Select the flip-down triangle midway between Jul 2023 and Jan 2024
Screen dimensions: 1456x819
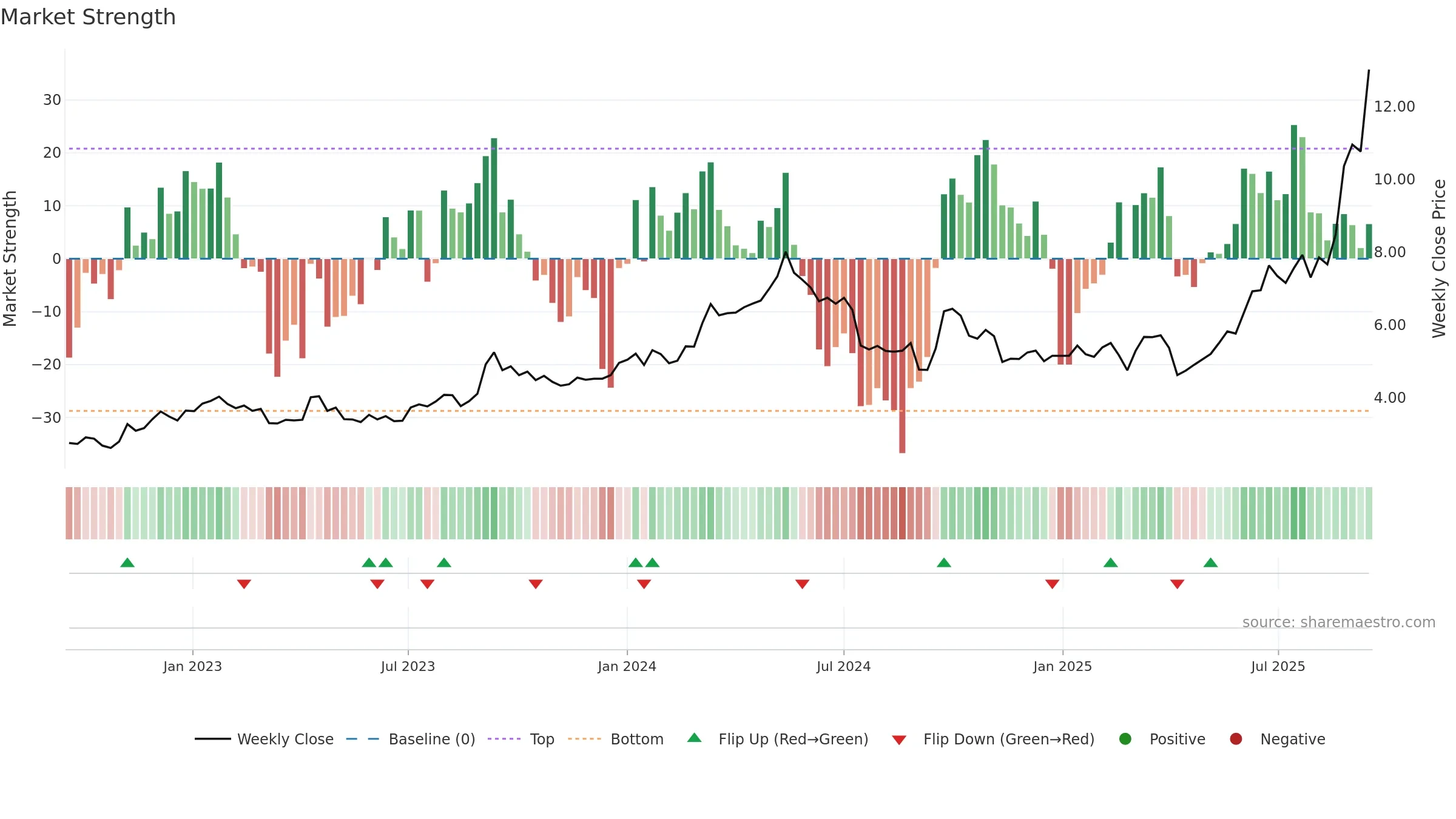coord(536,584)
